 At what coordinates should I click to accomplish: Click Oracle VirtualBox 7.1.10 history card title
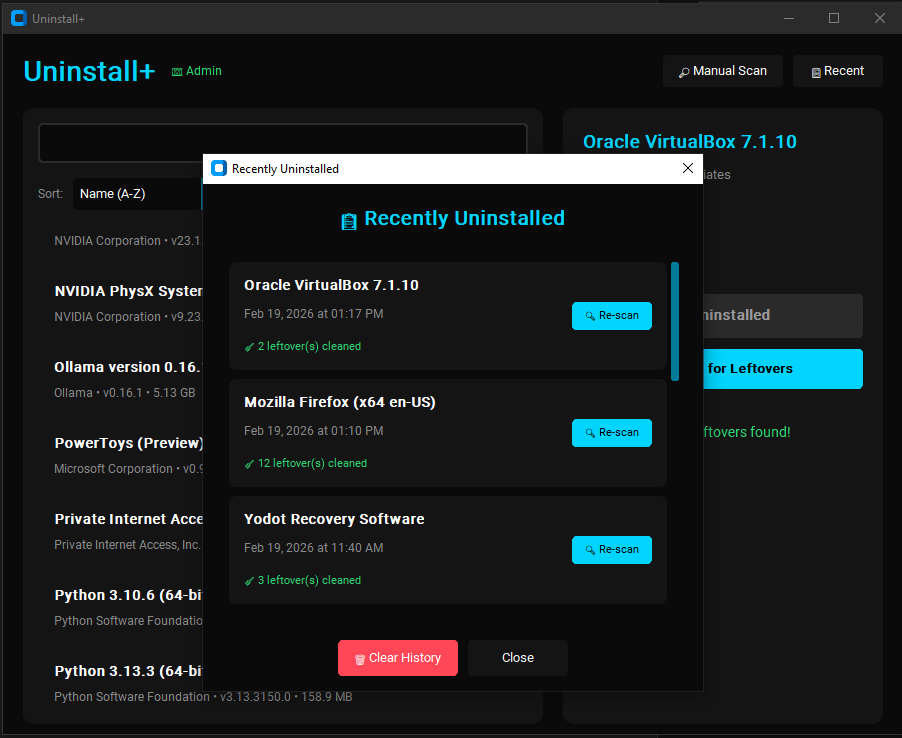point(331,285)
